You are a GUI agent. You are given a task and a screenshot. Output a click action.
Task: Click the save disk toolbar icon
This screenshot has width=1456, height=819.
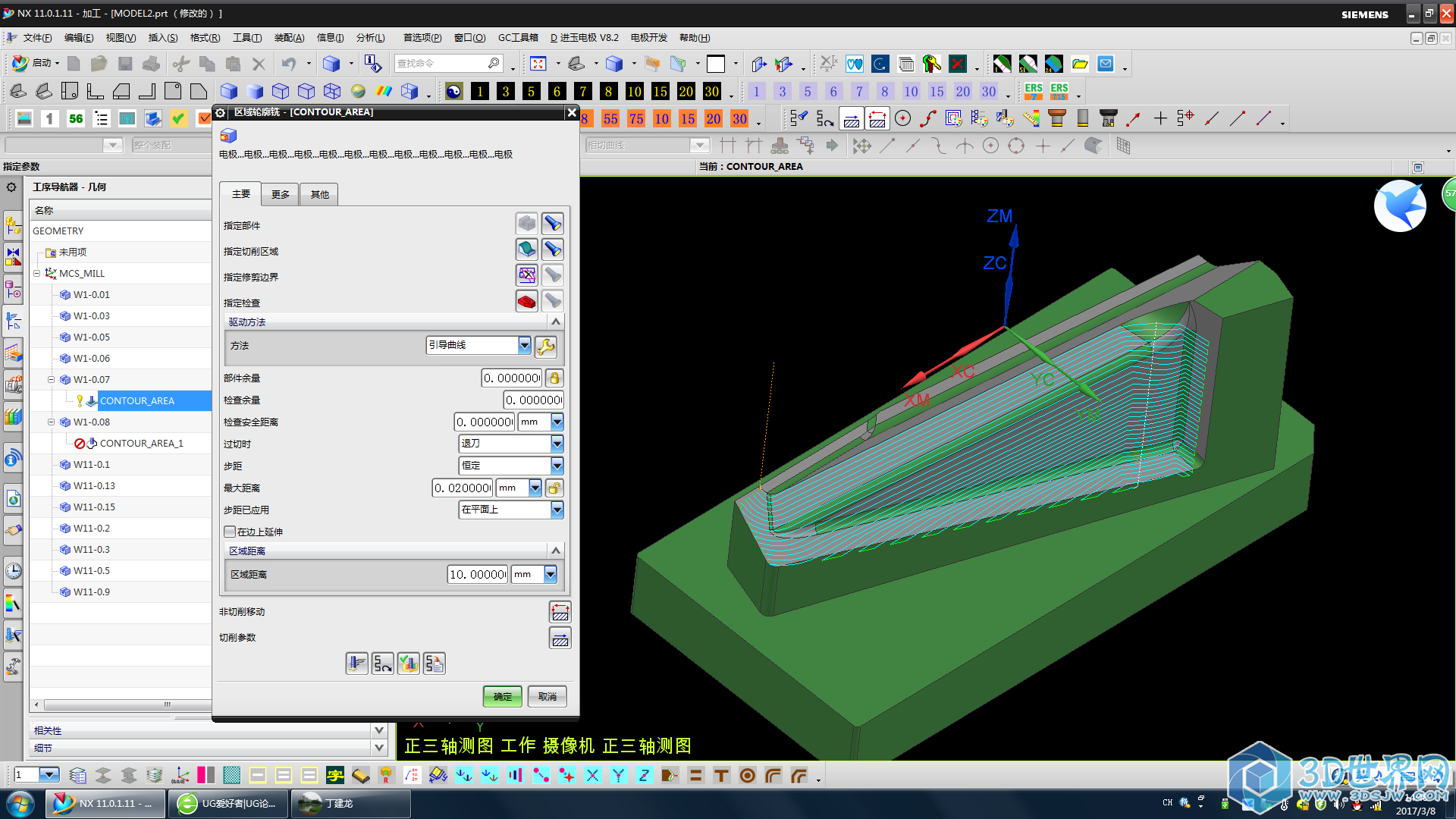point(125,64)
